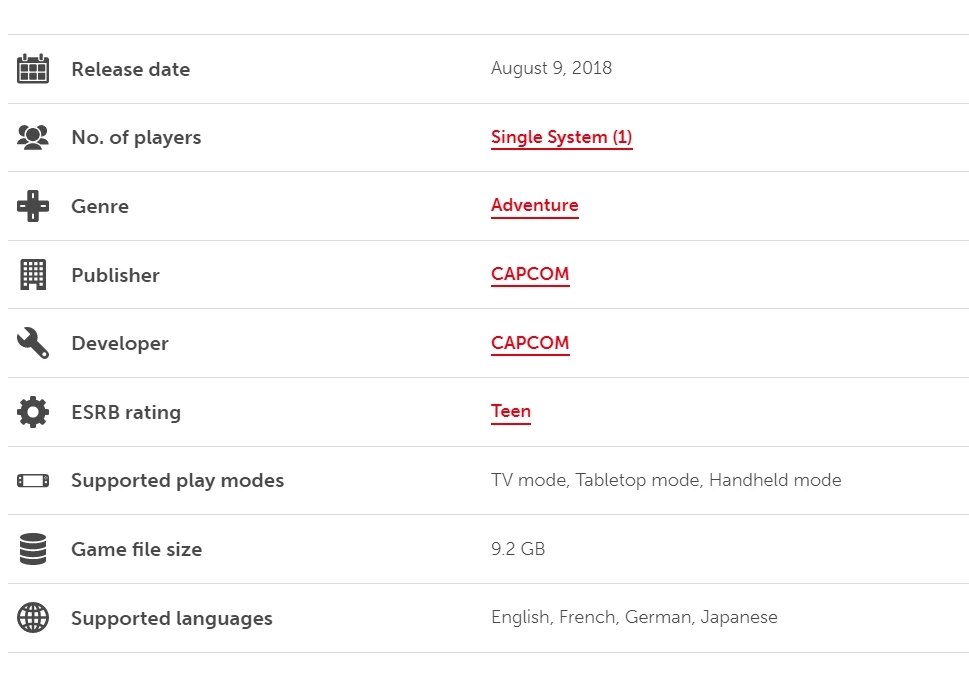969x677 pixels.
Task: Click the globe Supported languages icon
Action: [33, 618]
